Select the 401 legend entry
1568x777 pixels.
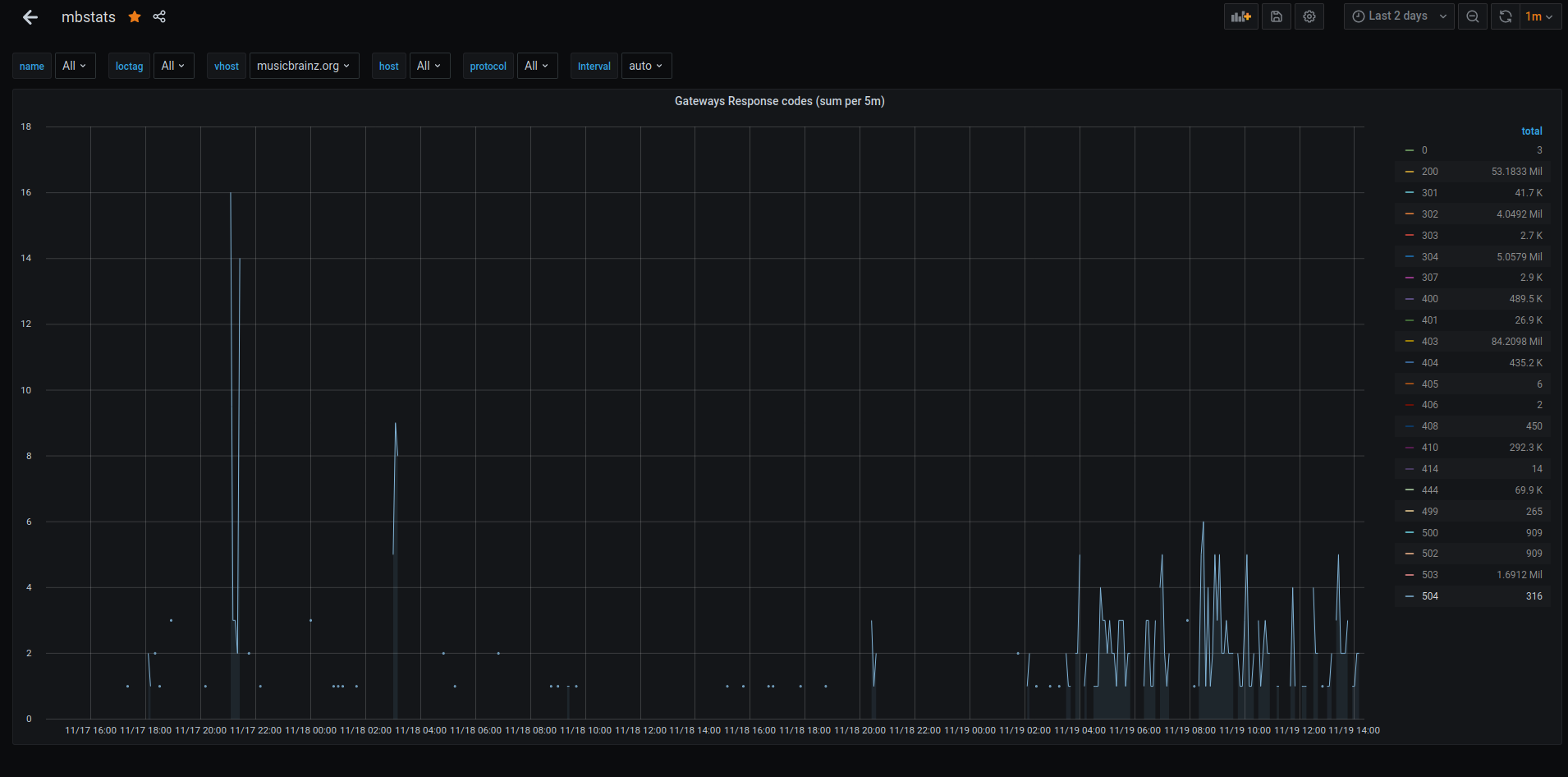click(x=1429, y=320)
